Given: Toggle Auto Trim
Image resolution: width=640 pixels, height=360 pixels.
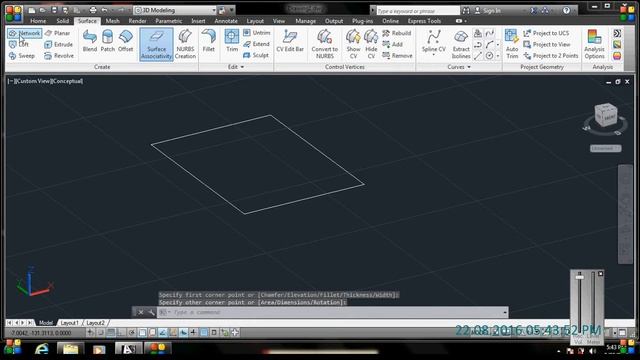Looking at the screenshot, I should pyautogui.click(x=512, y=44).
